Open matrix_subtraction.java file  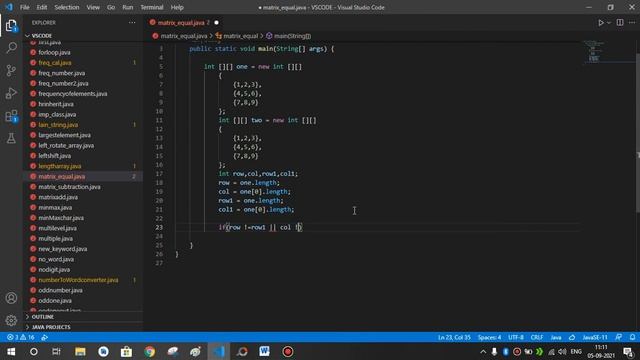click(x=69, y=187)
